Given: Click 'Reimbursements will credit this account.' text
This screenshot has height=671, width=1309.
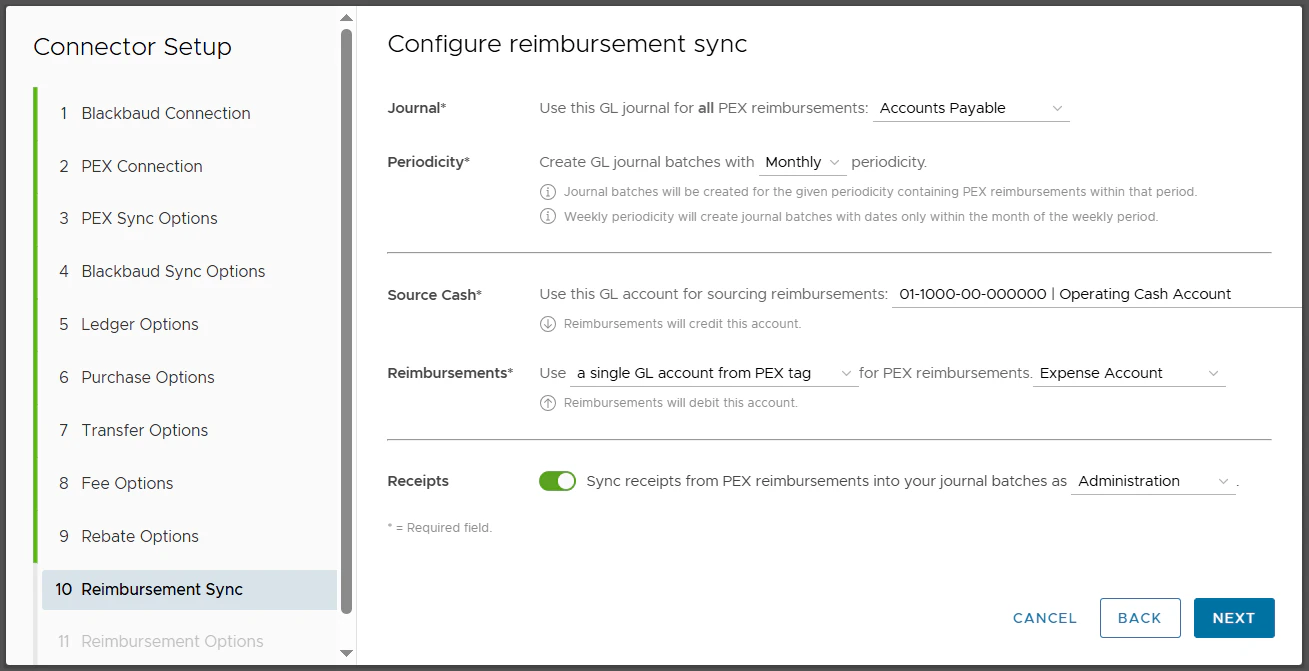Looking at the screenshot, I should pyautogui.click(x=682, y=324).
